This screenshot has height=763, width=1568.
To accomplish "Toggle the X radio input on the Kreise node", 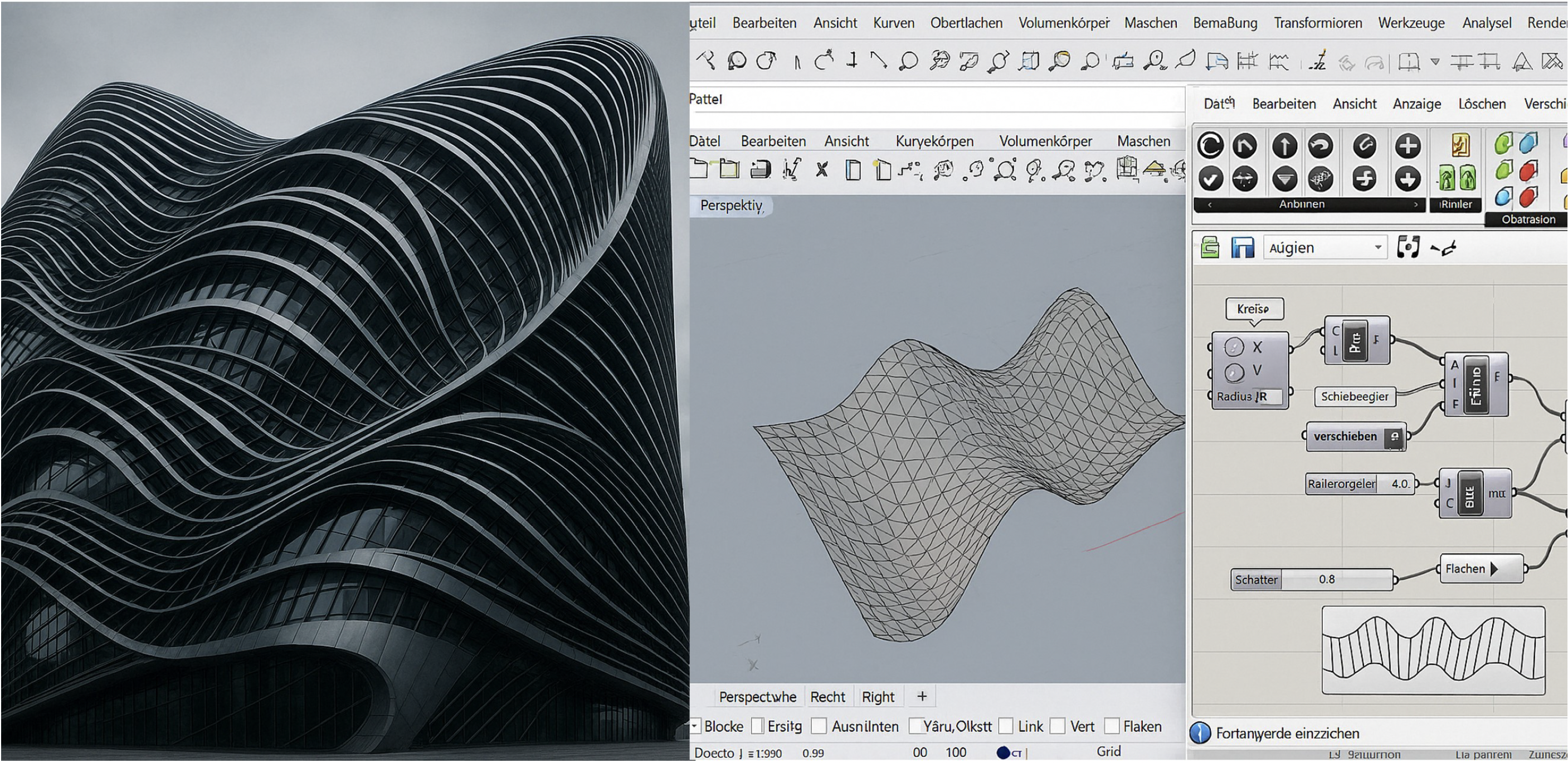I will (1234, 347).
